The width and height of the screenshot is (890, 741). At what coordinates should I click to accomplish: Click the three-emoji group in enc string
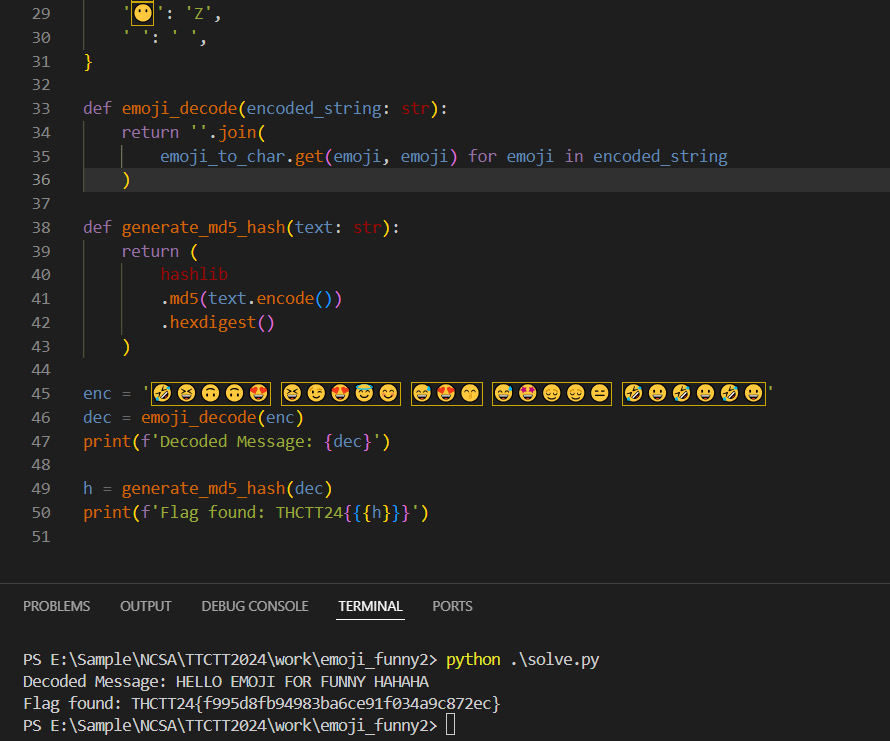[446, 394]
